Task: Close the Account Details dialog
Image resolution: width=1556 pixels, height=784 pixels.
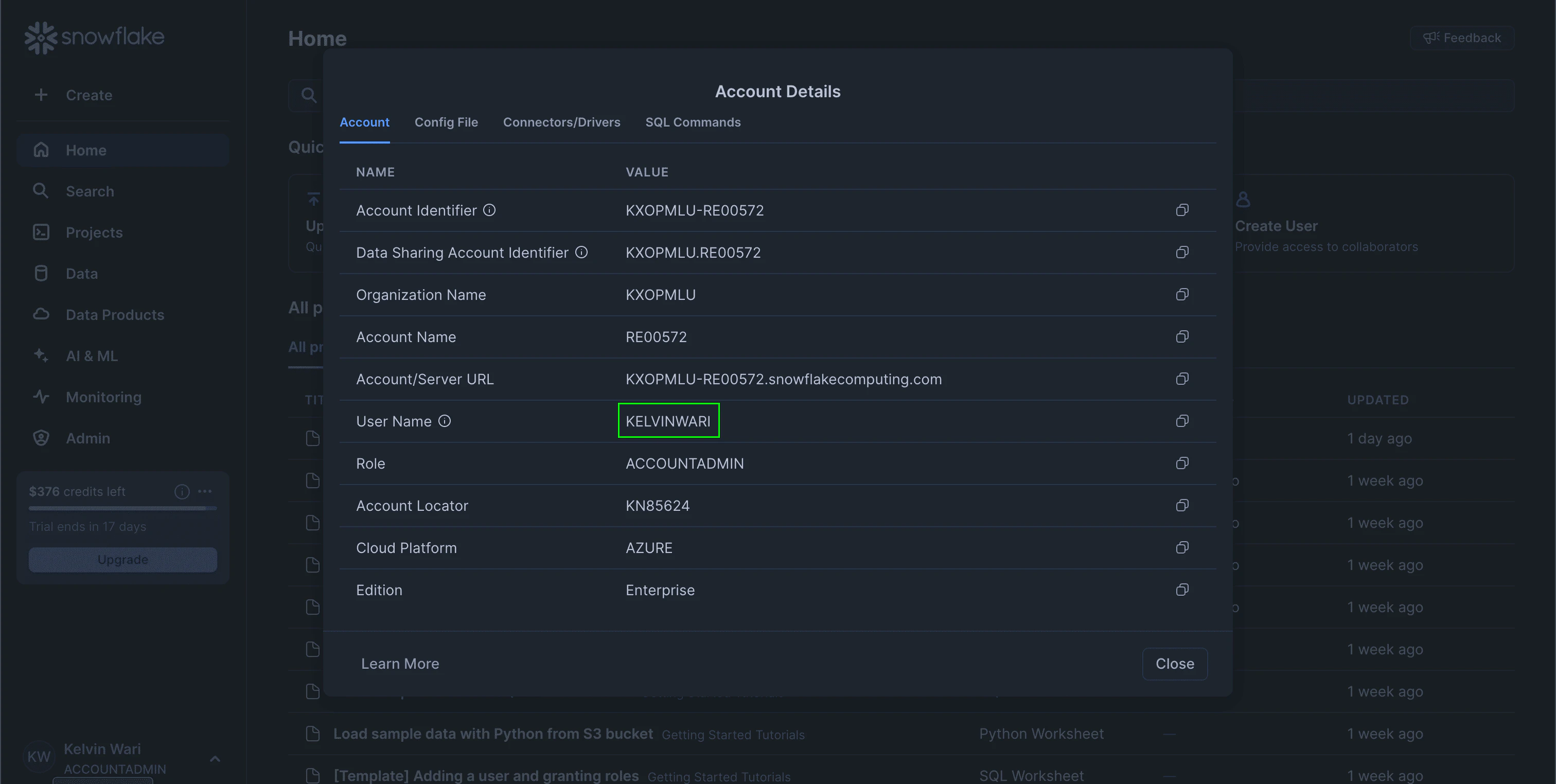Action: click(x=1174, y=664)
